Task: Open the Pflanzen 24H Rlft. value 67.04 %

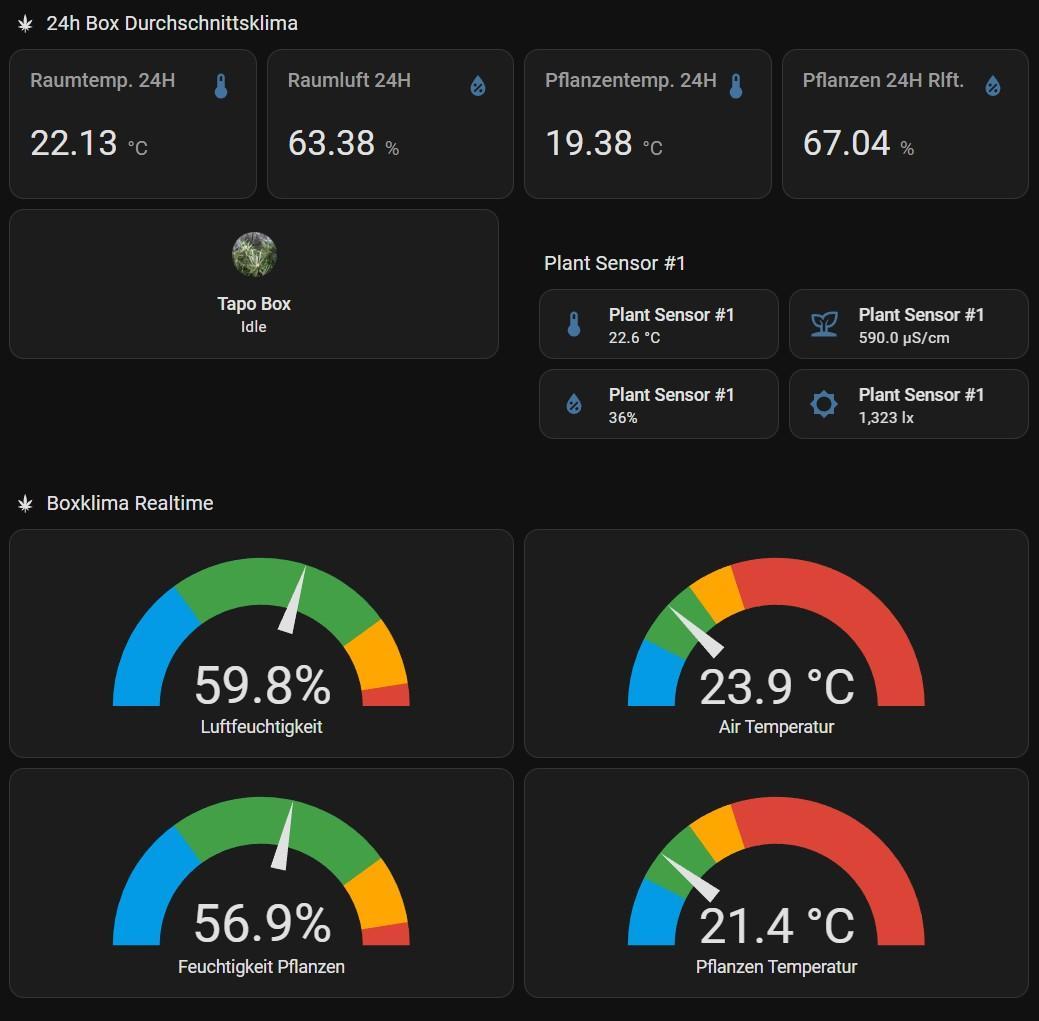Action: coord(847,143)
